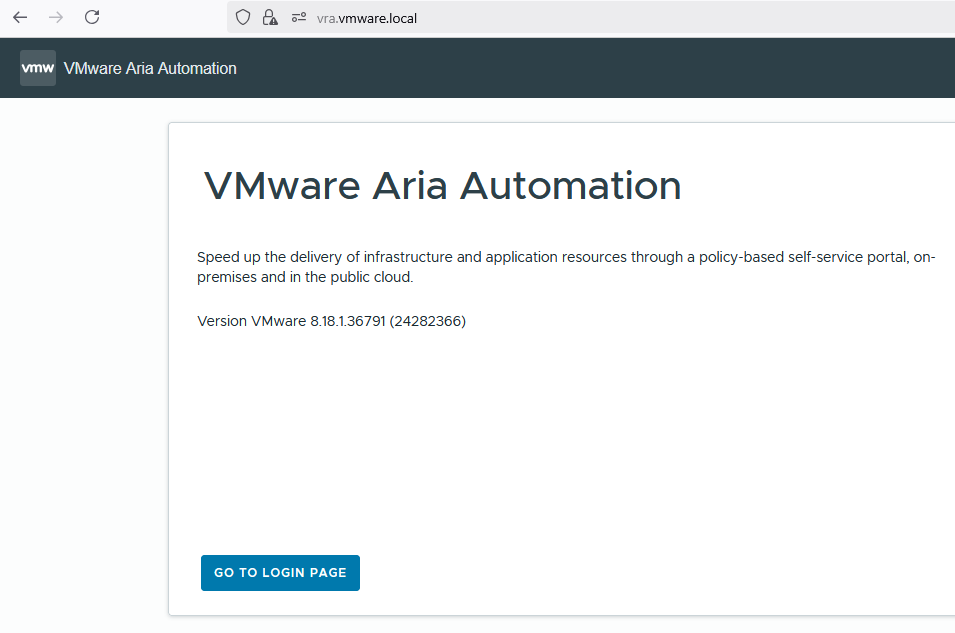Viewport: 955px width, 633px height.
Task: Click the GO TO LOGIN PAGE button
Action: tap(280, 573)
